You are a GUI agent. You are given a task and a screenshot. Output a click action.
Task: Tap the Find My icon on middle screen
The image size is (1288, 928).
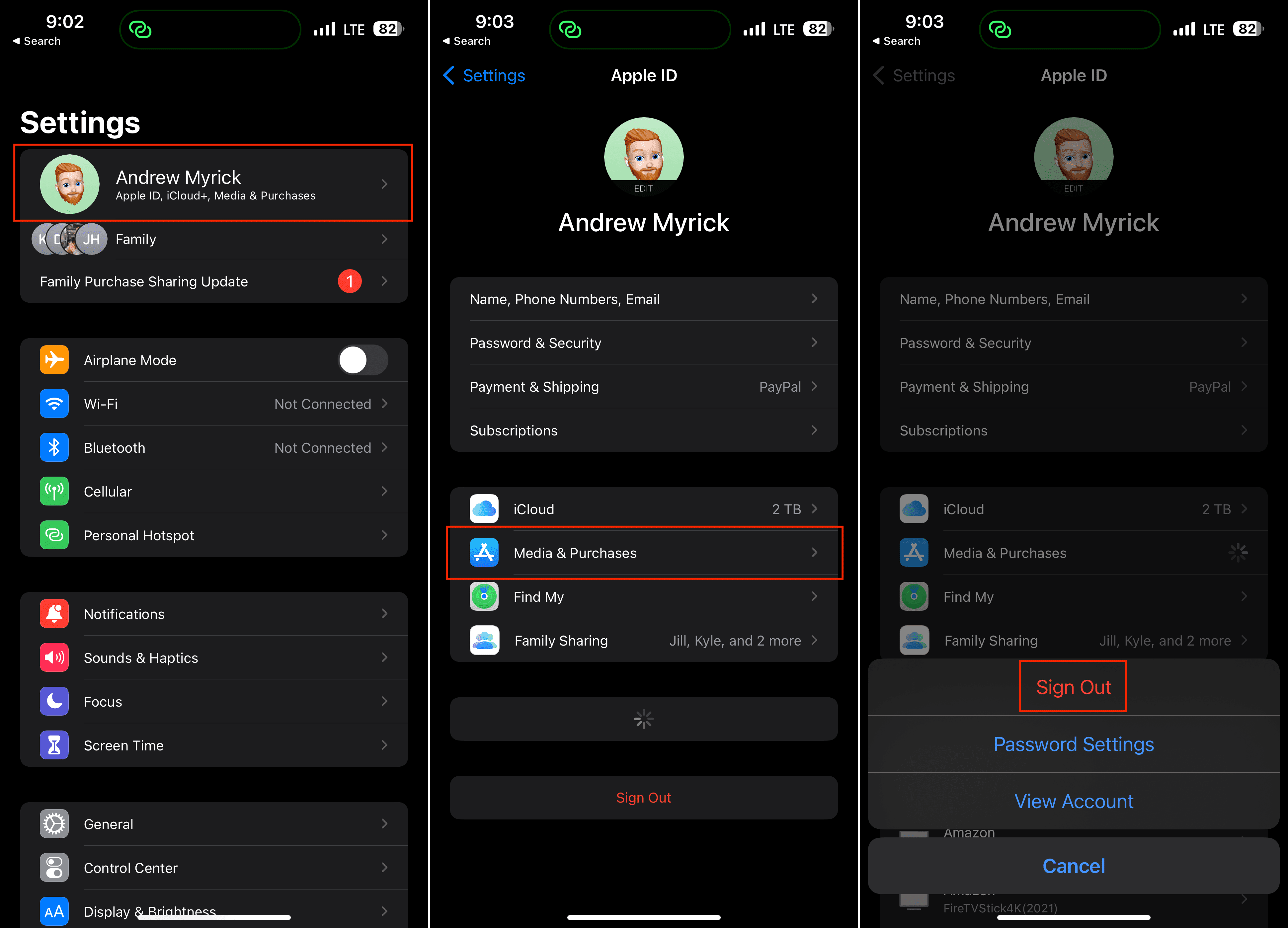(484, 596)
